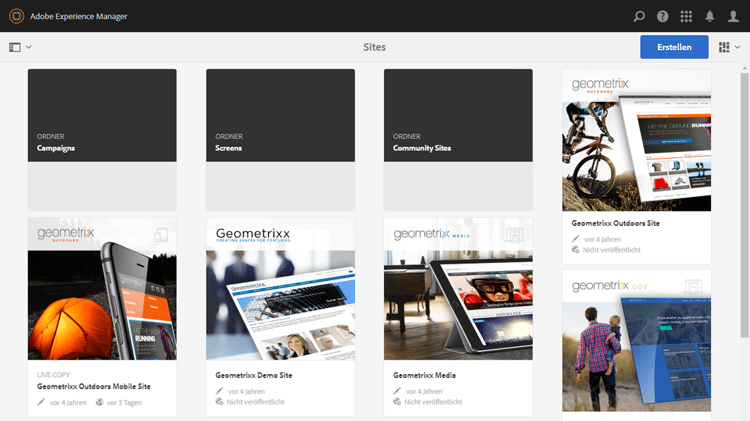Open the Geometrixx Outdoors Mobile Site thumbnail

102,289
